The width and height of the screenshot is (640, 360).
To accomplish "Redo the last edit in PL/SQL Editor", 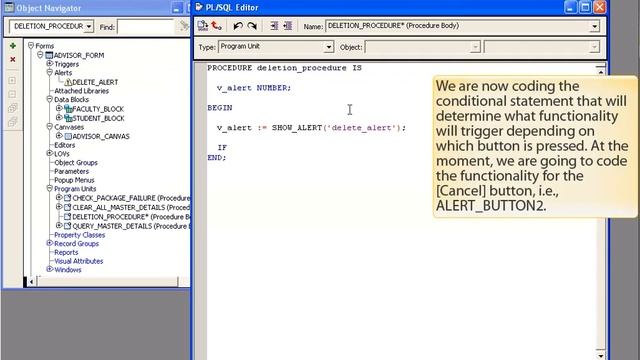I will click(252, 26).
